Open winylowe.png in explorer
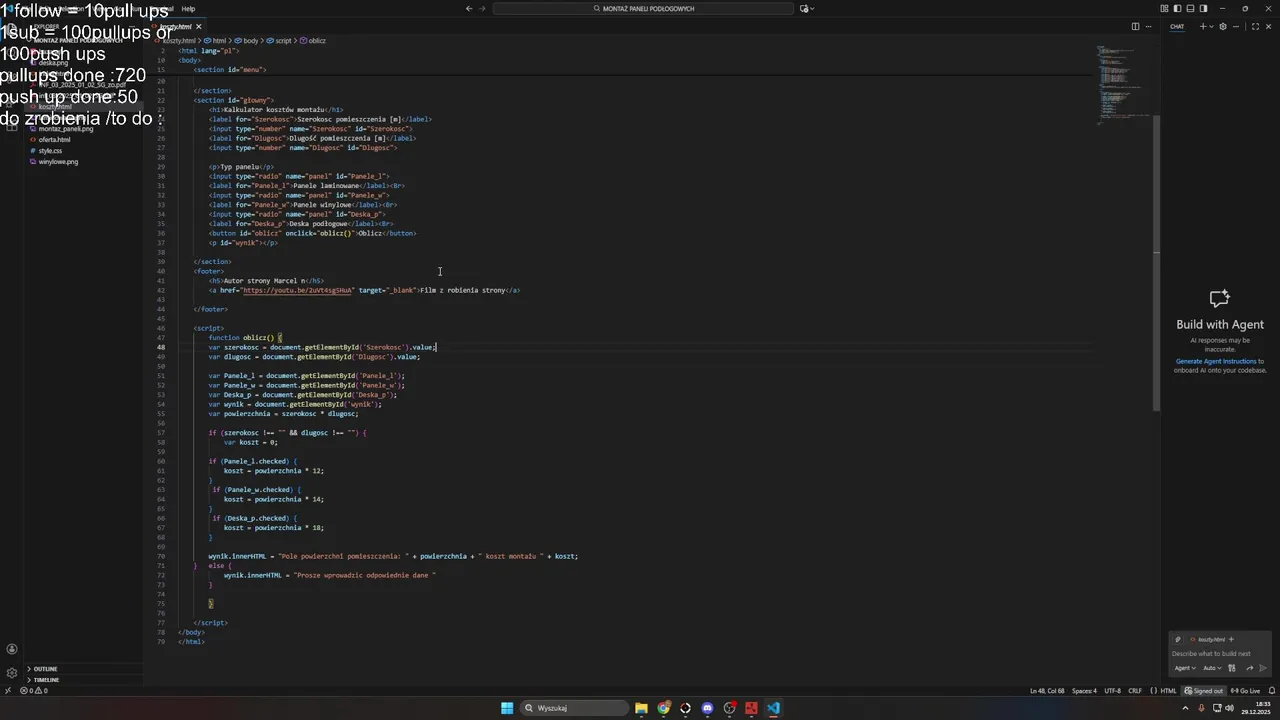The width and height of the screenshot is (1280, 720). pos(58,162)
